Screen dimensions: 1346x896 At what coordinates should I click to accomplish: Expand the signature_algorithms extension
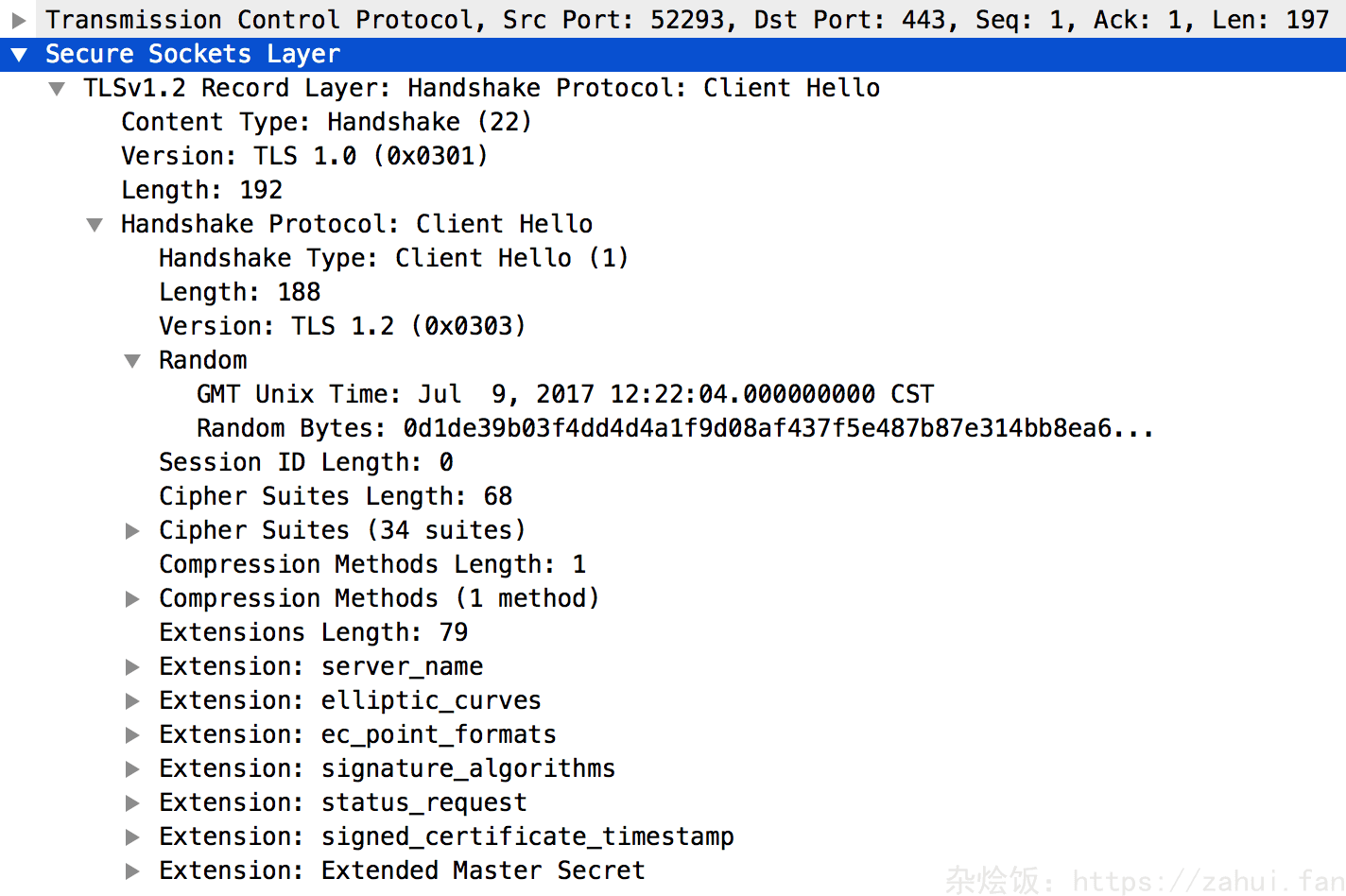tap(132, 769)
